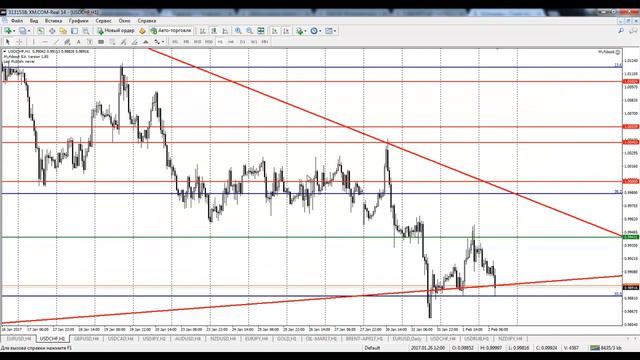
Task: Expand the Periods dropdown arrow
Action: [320, 31]
